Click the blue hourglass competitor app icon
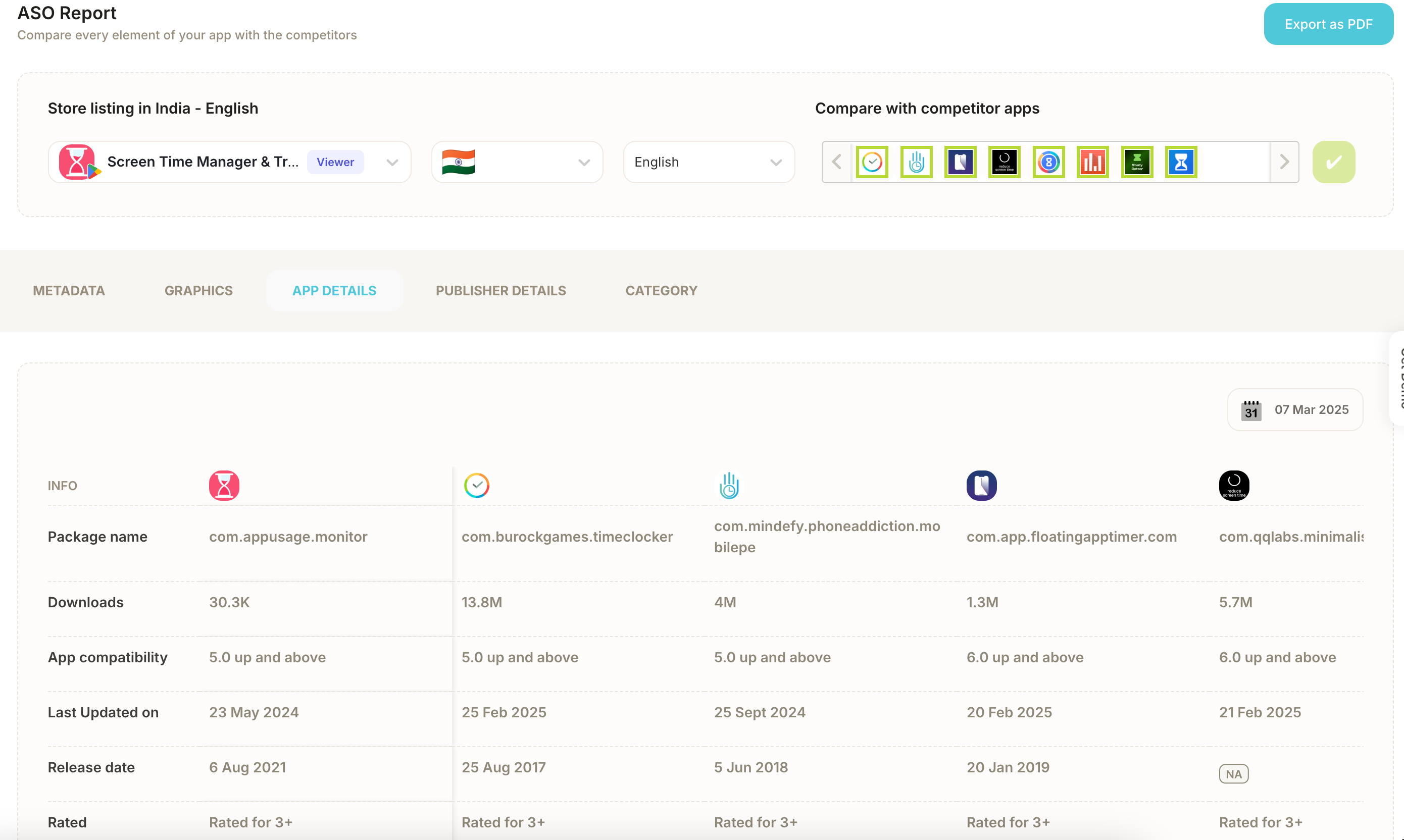The height and width of the screenshot is (840, 1404). (1181, 162)
